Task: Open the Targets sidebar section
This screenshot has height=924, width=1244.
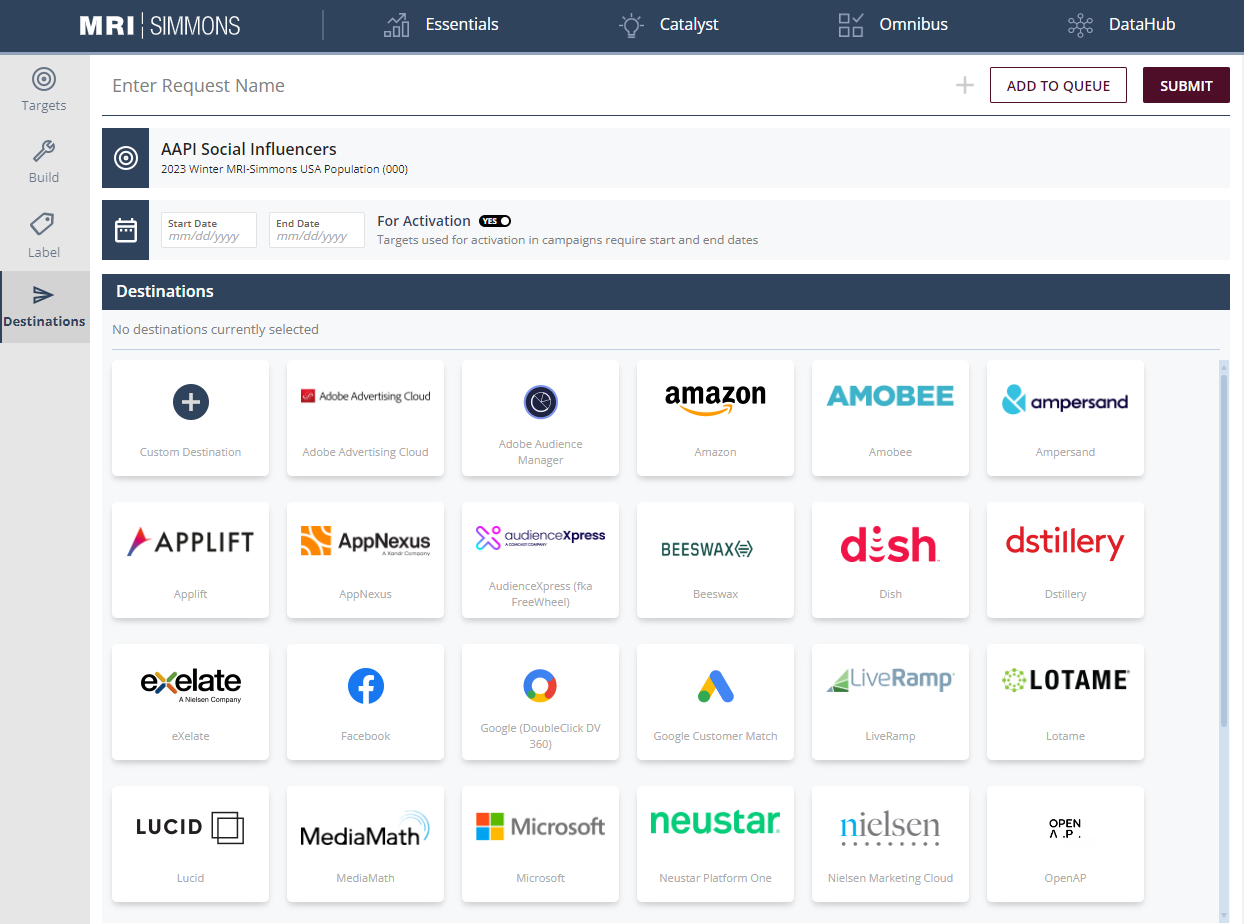Action: pyautogui.click(x=44, y=89)
